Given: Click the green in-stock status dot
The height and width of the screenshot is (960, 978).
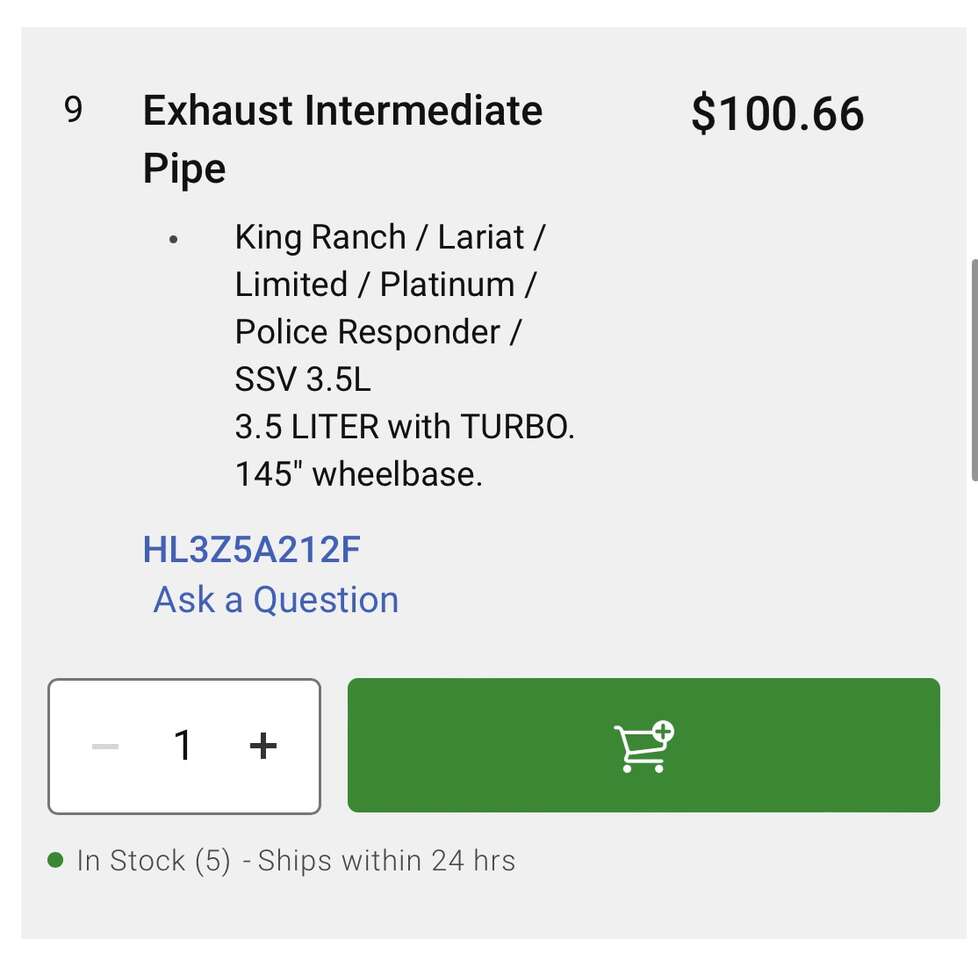Looking at the screenshot, I should [x=56, y=860].
